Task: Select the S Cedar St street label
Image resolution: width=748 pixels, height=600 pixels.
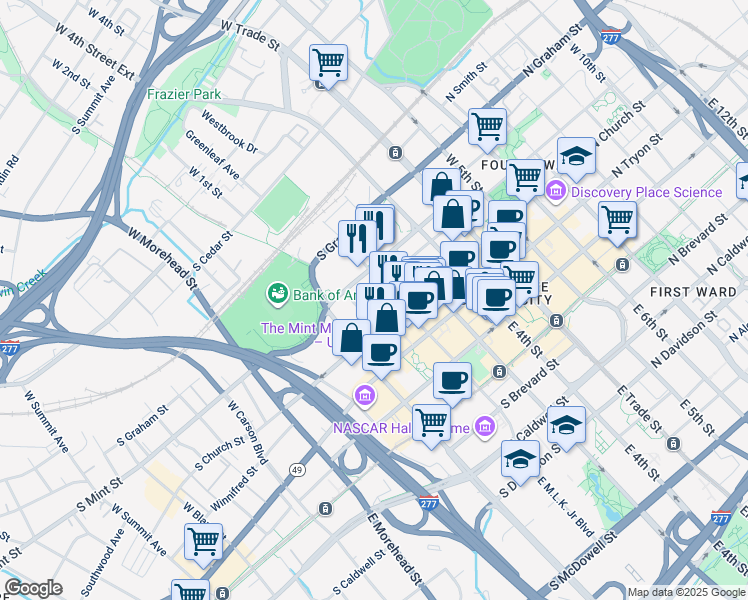Action: [213, 251]
